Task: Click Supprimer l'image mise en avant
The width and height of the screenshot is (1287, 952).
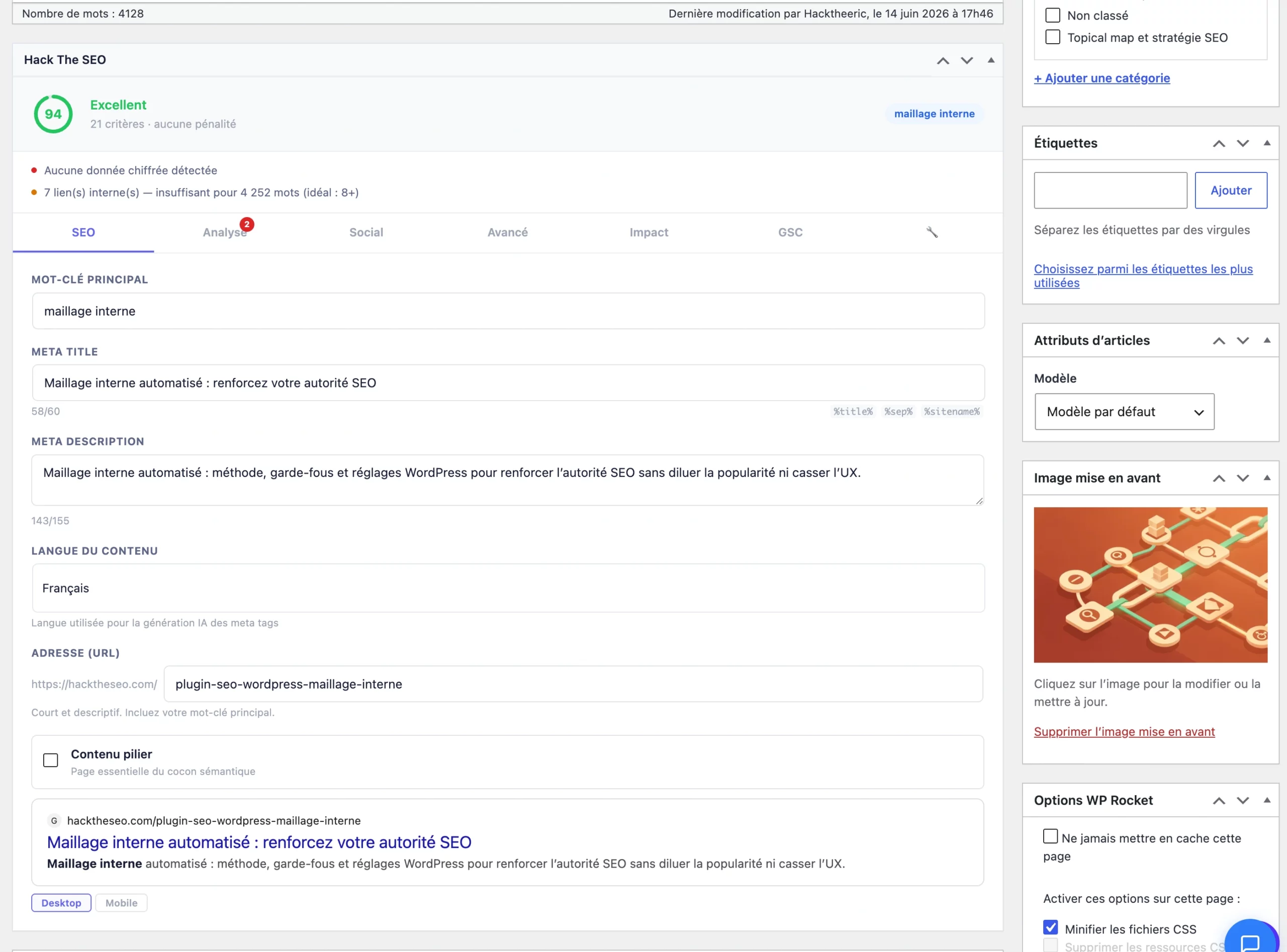Action: coord(1125,731)
